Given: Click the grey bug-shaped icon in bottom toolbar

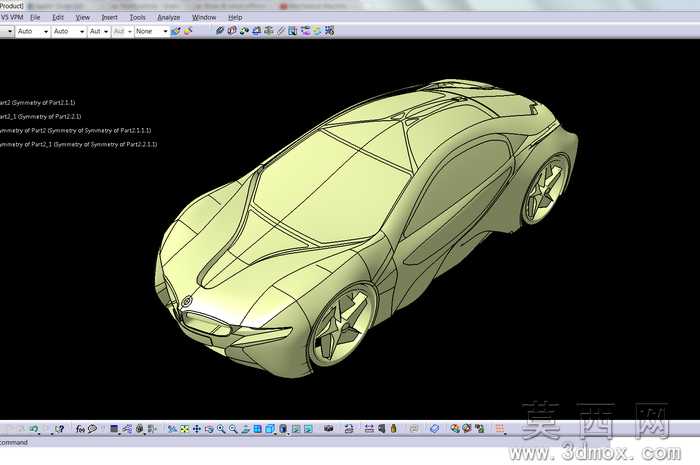Looking at the screenshot, I should pyautogui.click(x=140, y=429).
